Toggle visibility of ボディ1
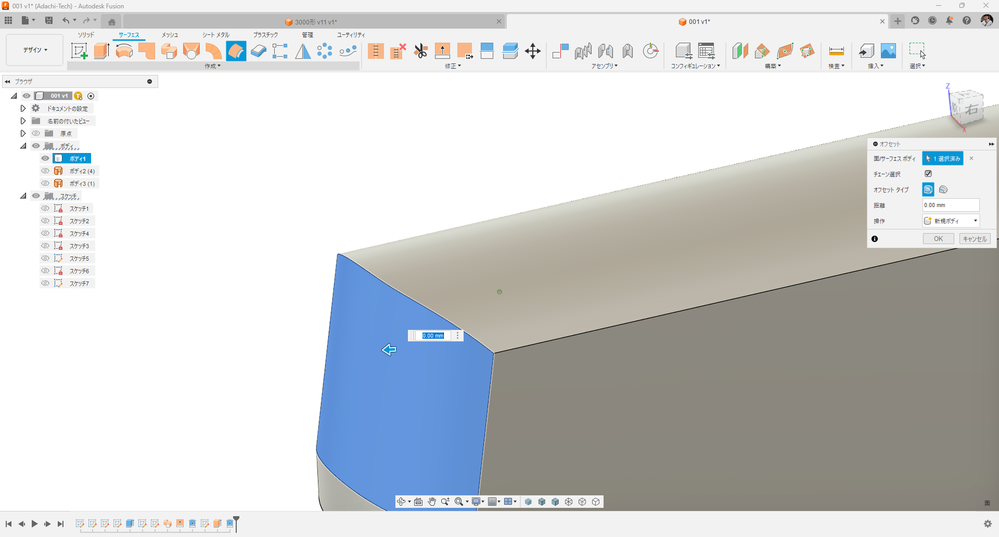This screenshot has height=537, width=999. tap(45, 159)
